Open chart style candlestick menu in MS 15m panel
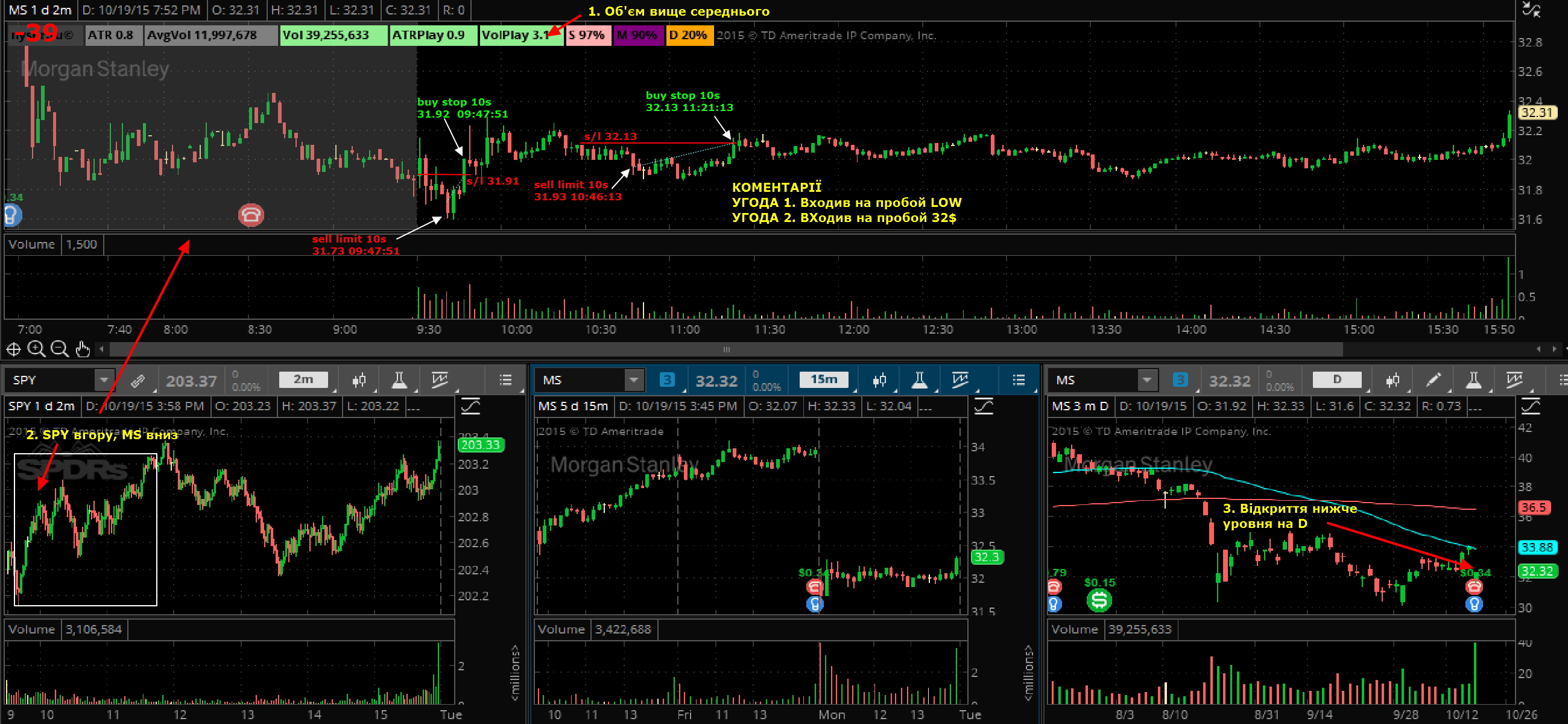 [x=879, y=381]
